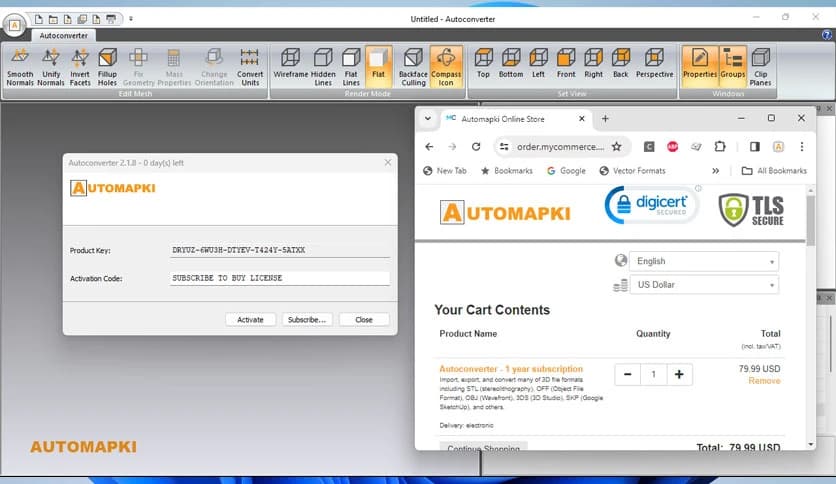Click the DigiCert Secured seal
Screen dimensions: 836x484
pos(651,204)
